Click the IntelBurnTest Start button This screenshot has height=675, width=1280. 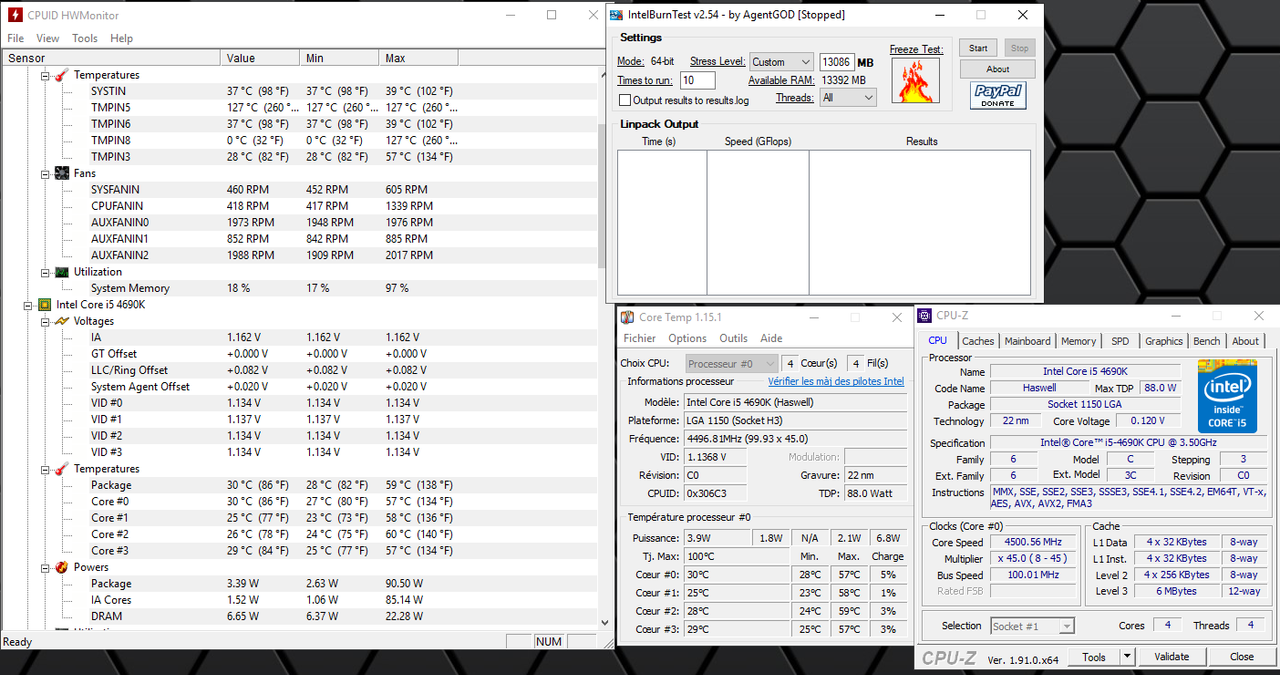click(x=978, y=48)
